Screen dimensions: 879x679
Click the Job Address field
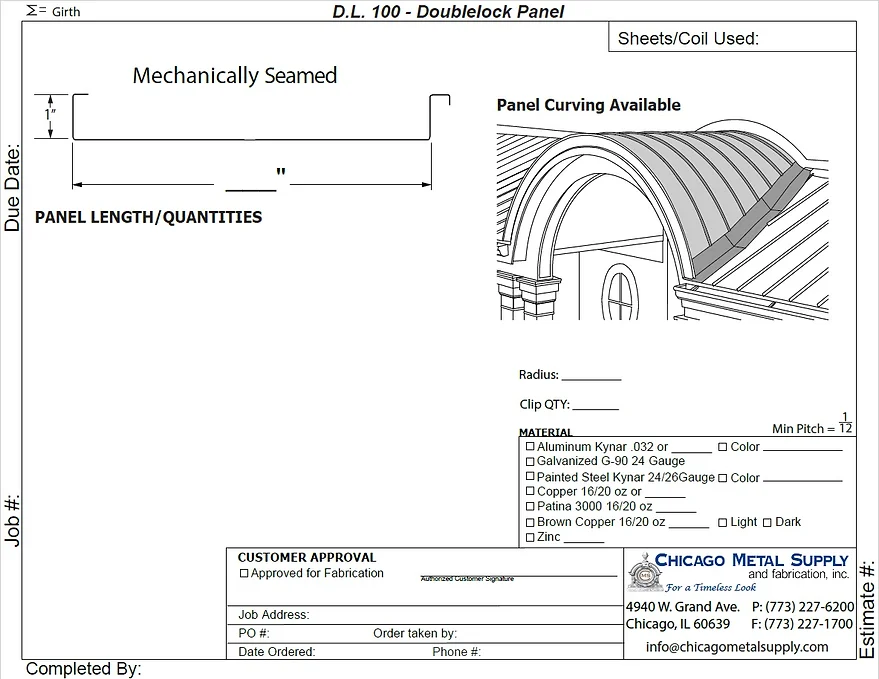[x=425, y=615]
